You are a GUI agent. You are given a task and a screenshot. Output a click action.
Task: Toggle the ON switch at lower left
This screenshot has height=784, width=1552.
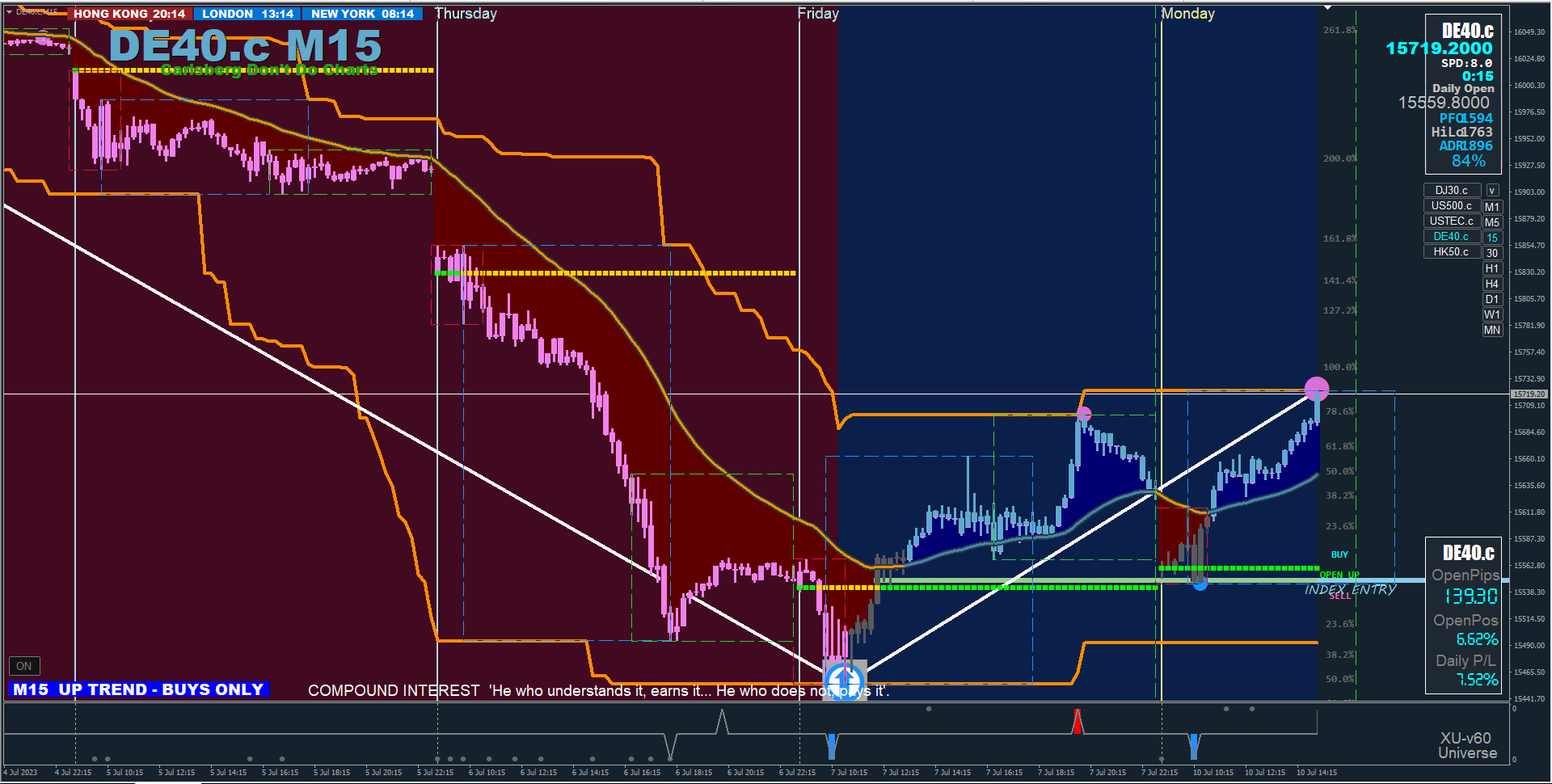24,666
